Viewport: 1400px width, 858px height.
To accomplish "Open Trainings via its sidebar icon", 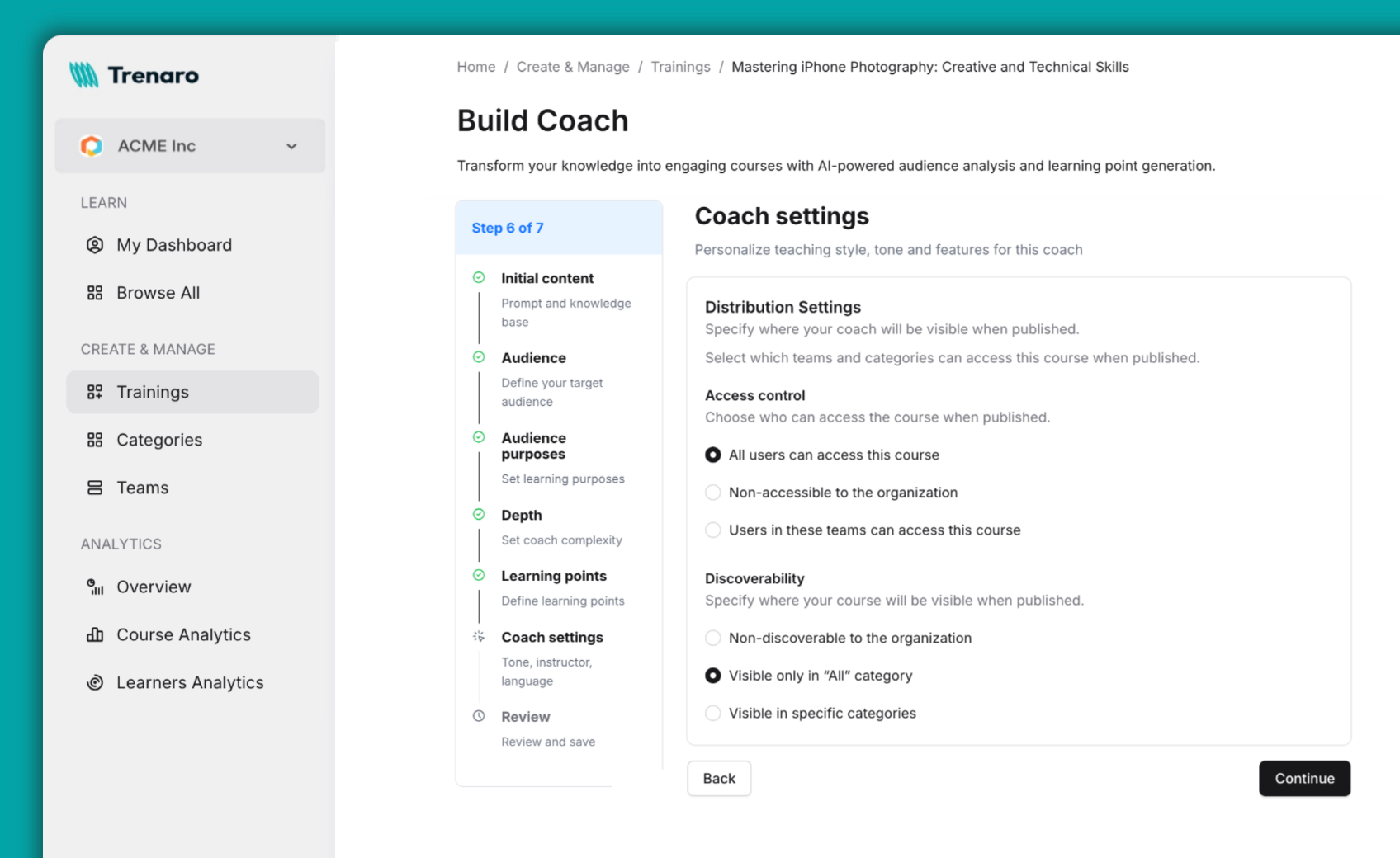I will pos(95,392).
